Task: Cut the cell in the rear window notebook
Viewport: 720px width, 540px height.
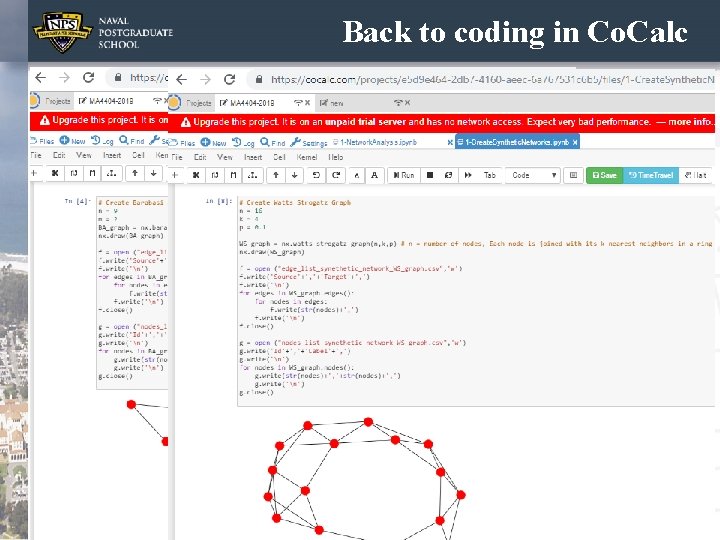Action: (55, 173)
